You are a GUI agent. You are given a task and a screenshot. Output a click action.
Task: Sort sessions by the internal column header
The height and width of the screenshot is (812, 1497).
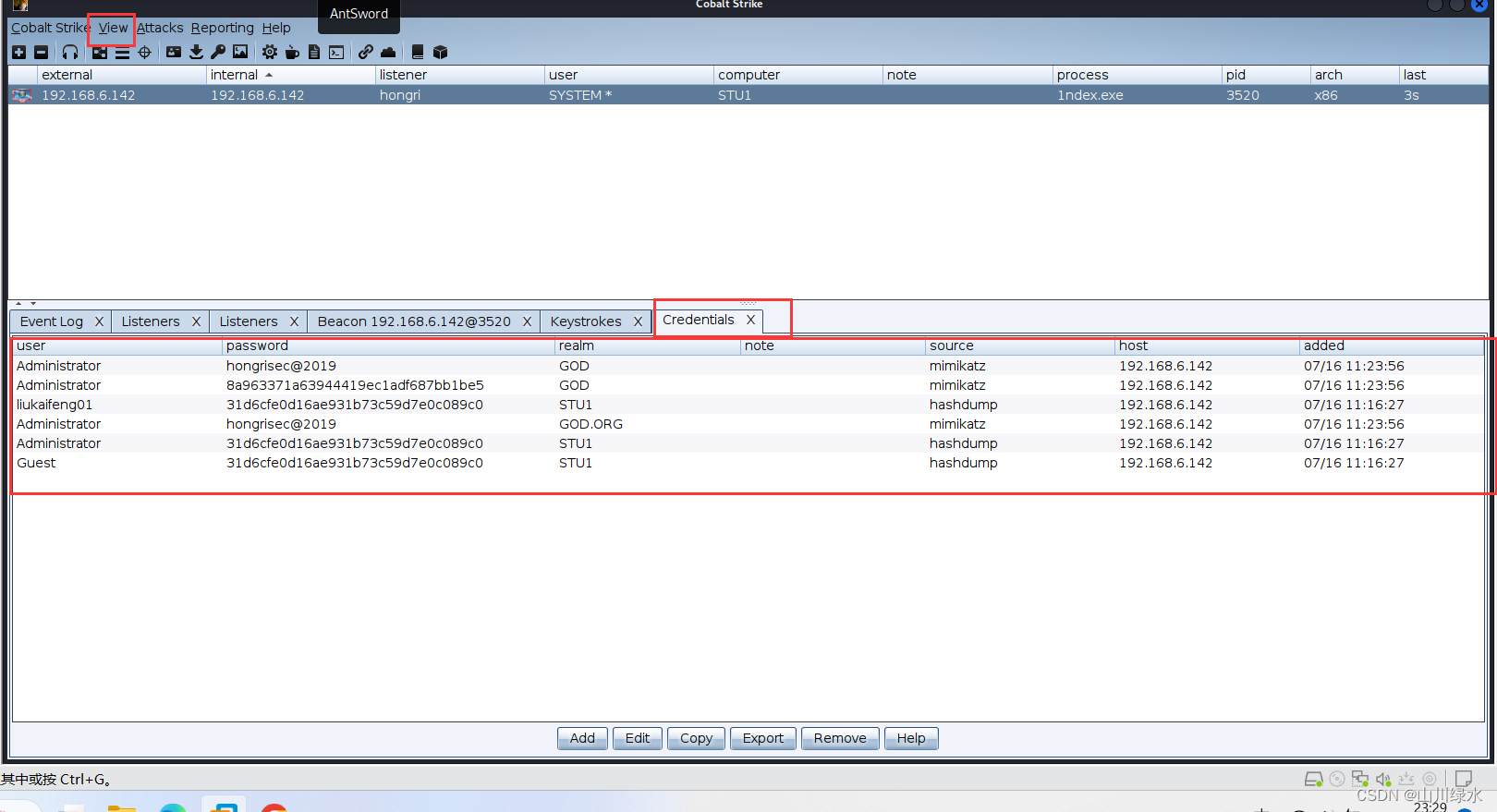(x=291, y=75)
